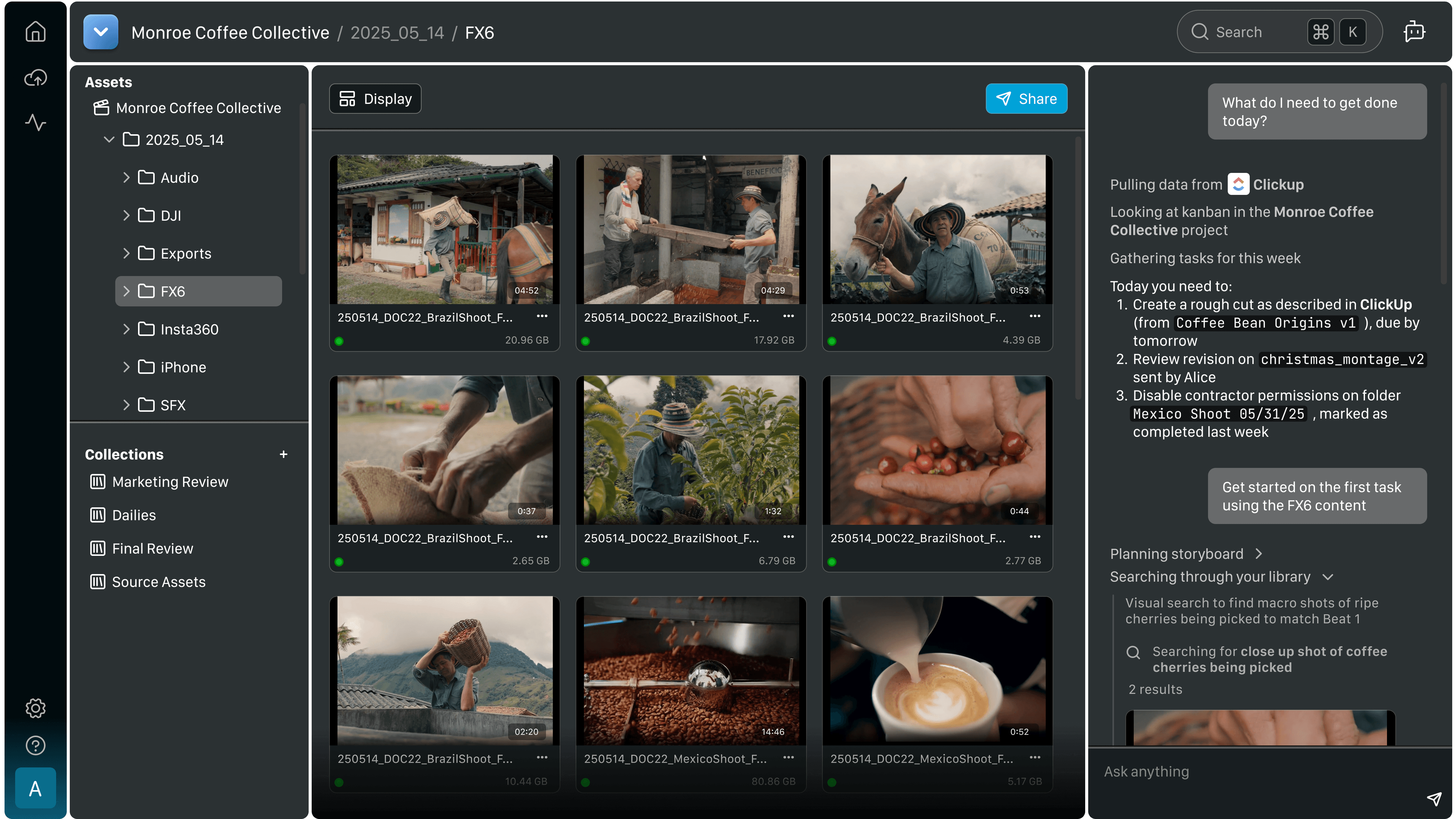Click Get started on the first task
Screen dimensions: 1456x819
point(1317,496)
